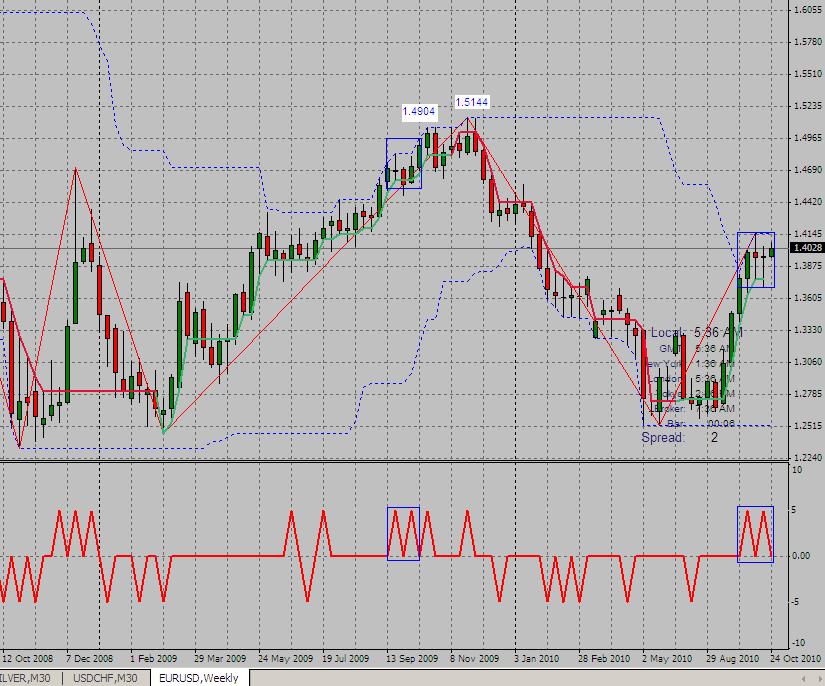Viewport: 825px width, 686px height.
Task: Click the 0.00 indicator scale label
Action: click(x=802, y=556)
